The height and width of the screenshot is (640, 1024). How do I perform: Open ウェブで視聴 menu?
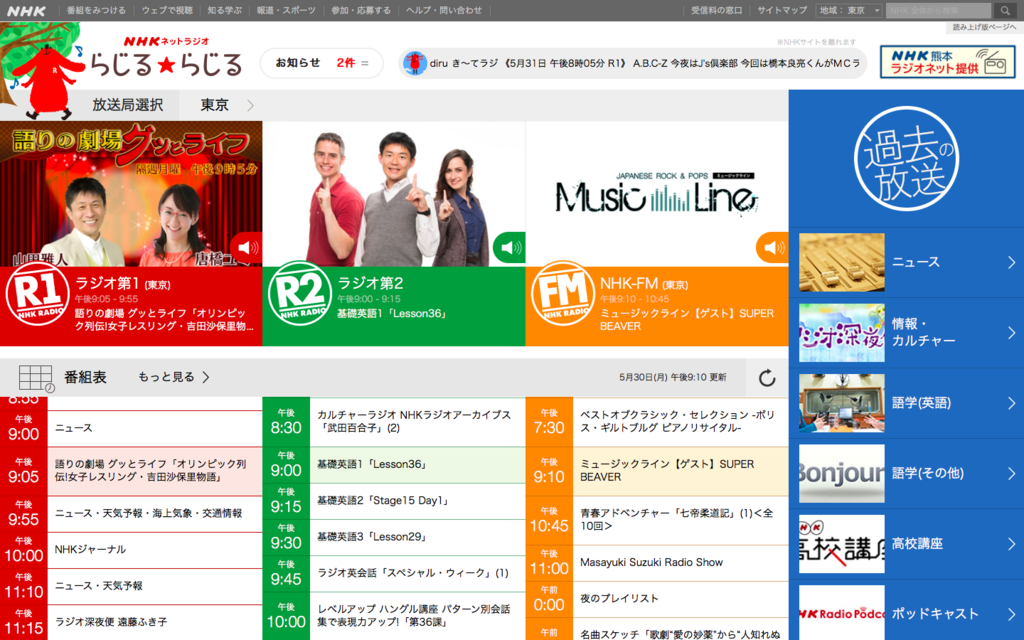(167, 10)
